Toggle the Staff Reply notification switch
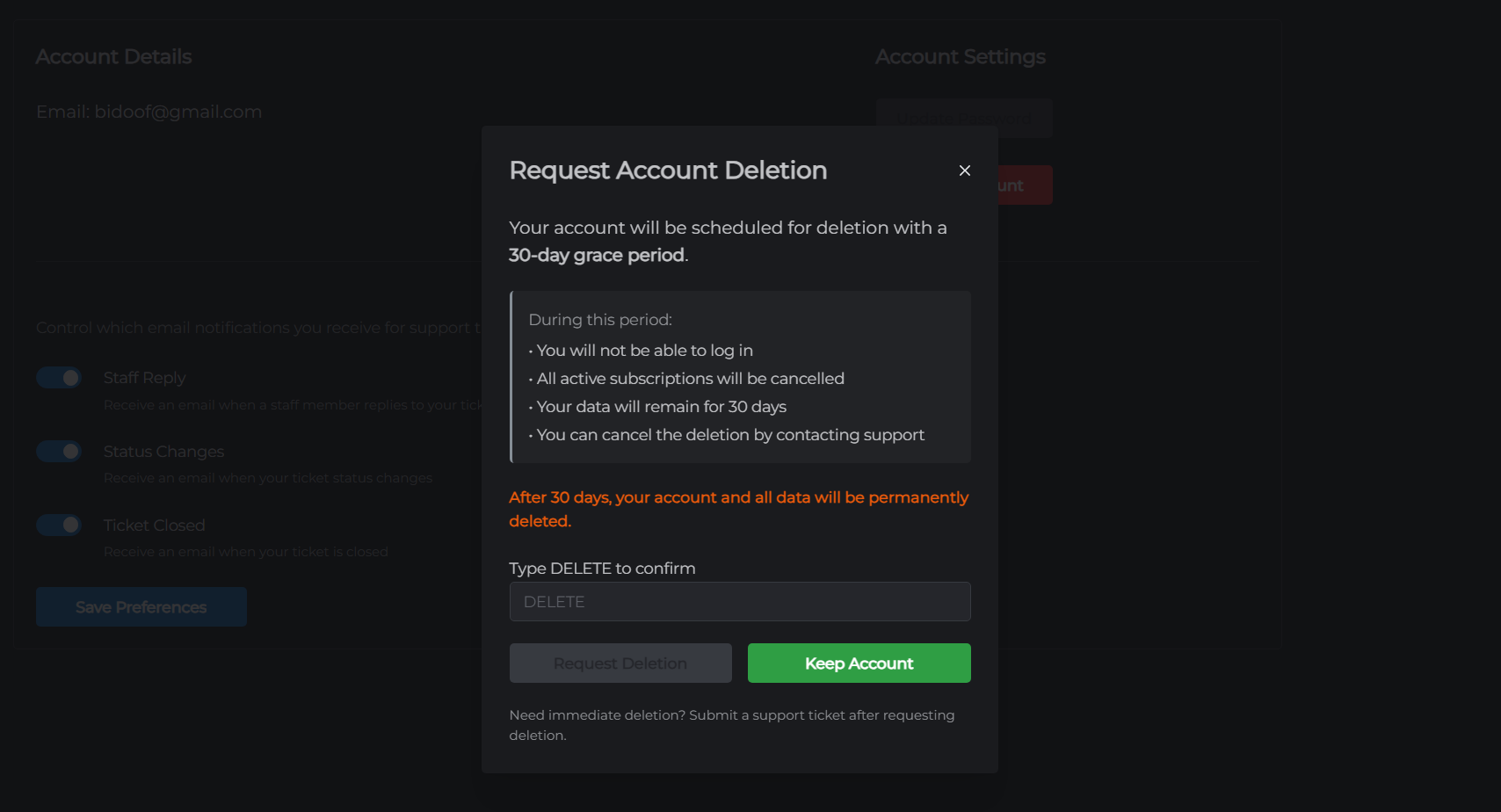 (x=59, y=378)
